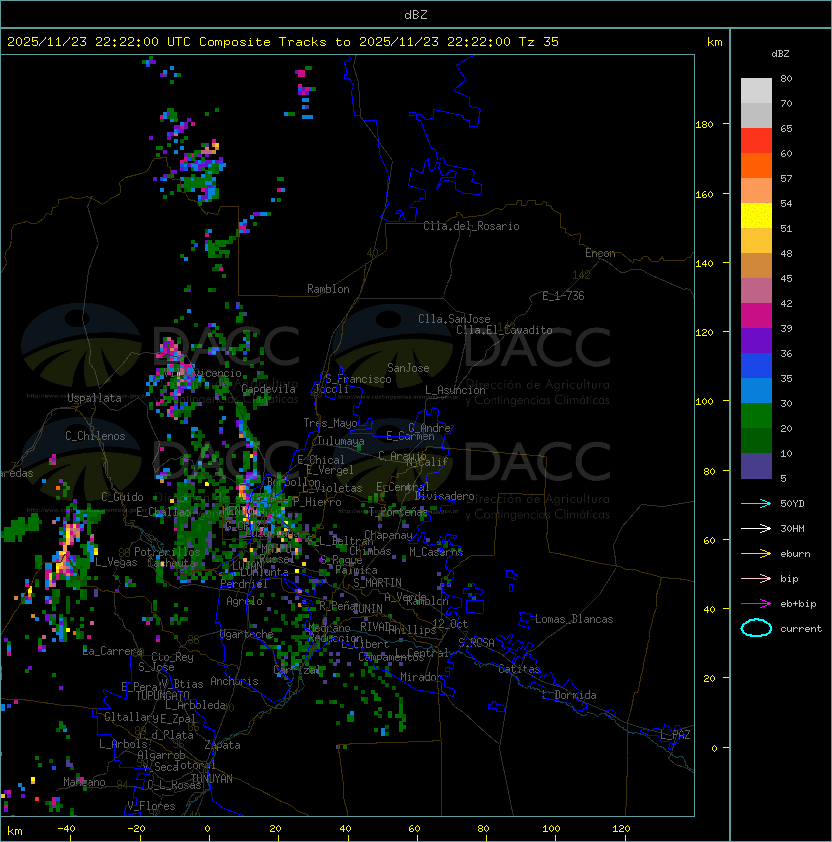Screen dimensions: 832x842
Task: Click the pink bip arrow in legend
Action: point(756,578)
